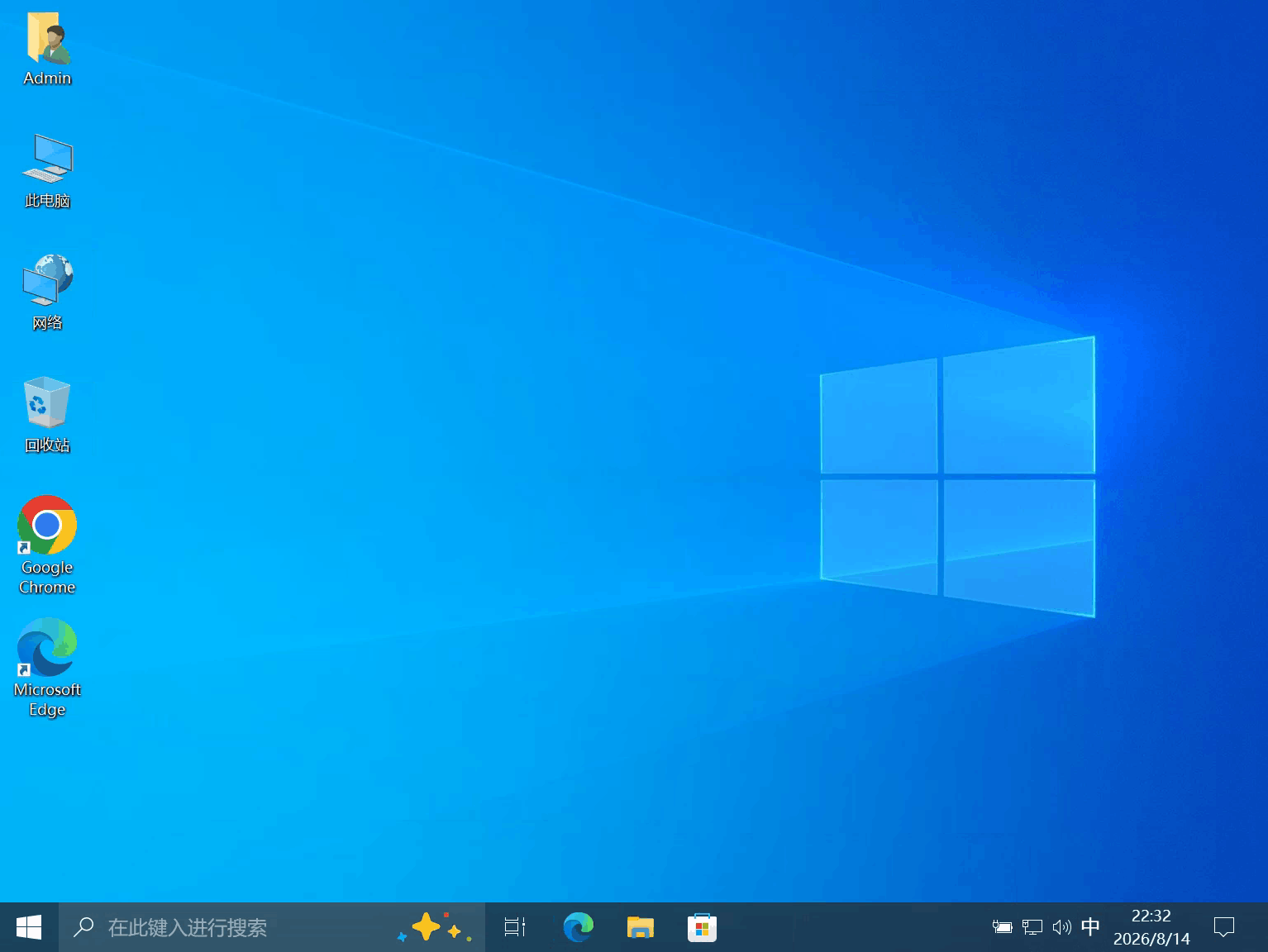
Task: Open File Explorer from the taskbar
Action: click(x=641, y=927)
